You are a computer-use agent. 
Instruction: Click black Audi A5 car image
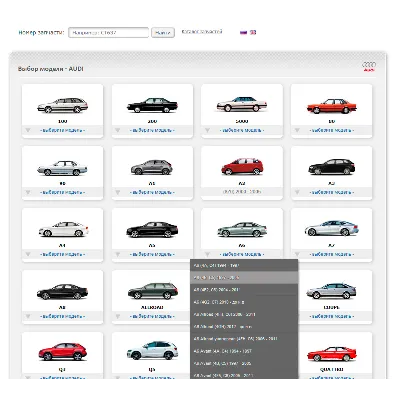pyautogui.click(x=152, y=229)
